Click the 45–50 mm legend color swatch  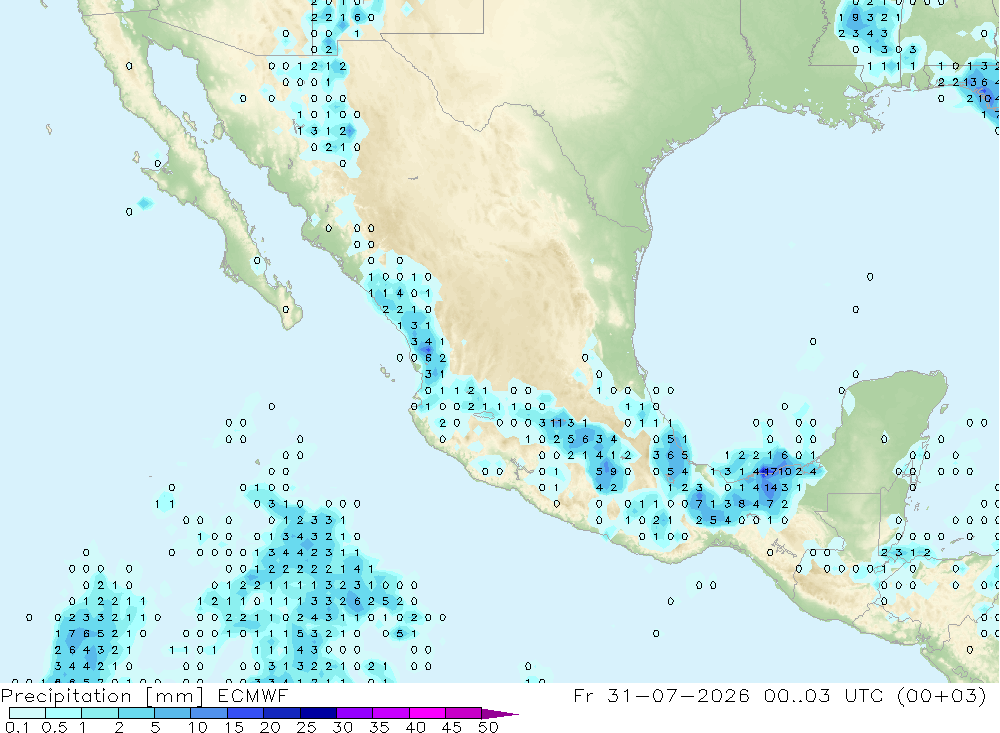point(464,713)
